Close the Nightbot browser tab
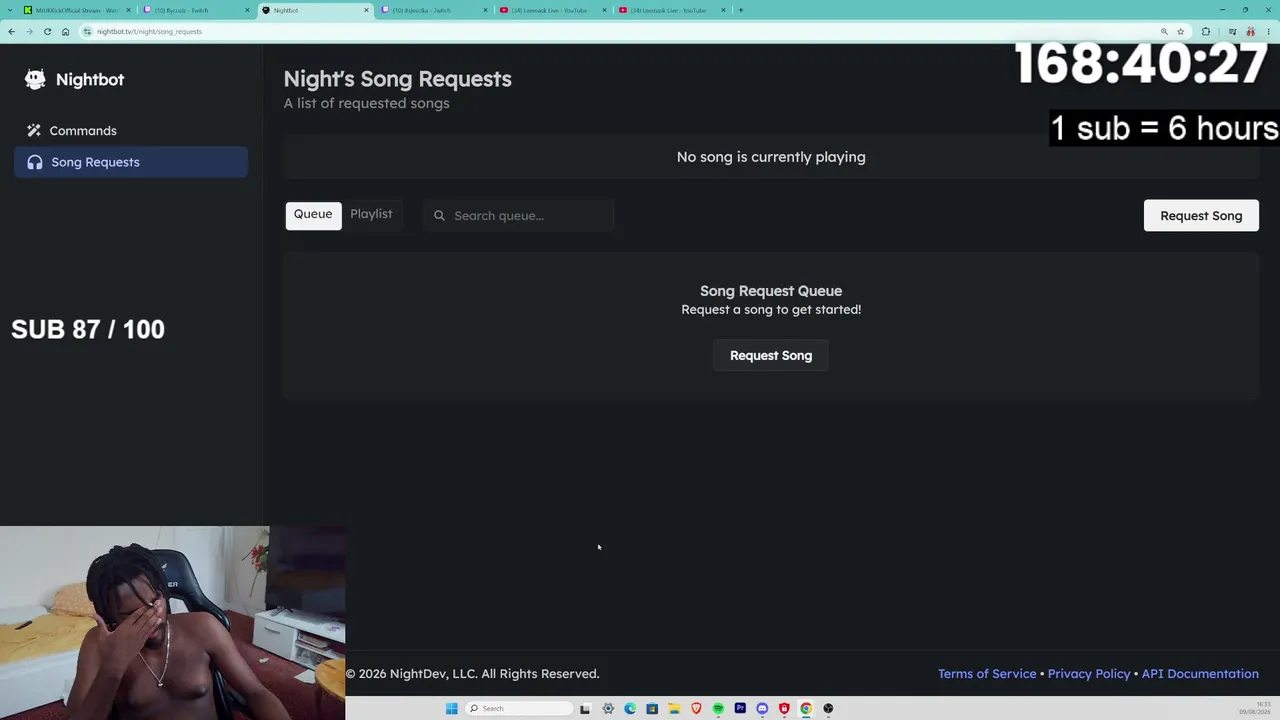1280x720 pixels. [367, 10]
